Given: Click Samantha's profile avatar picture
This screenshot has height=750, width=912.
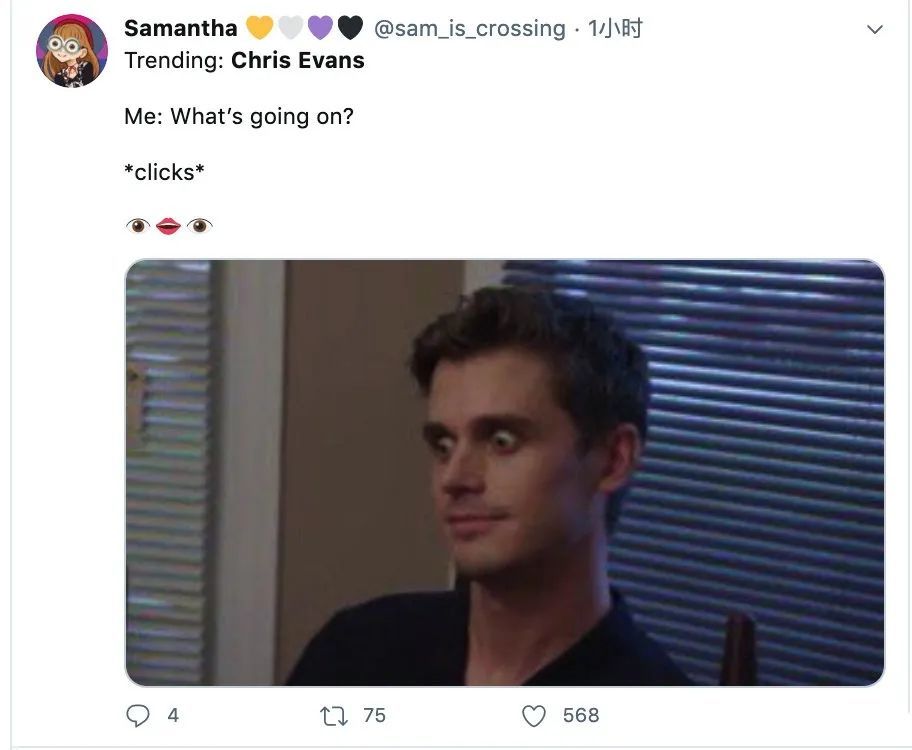Looking at the screenshot, I should [72, 51].
